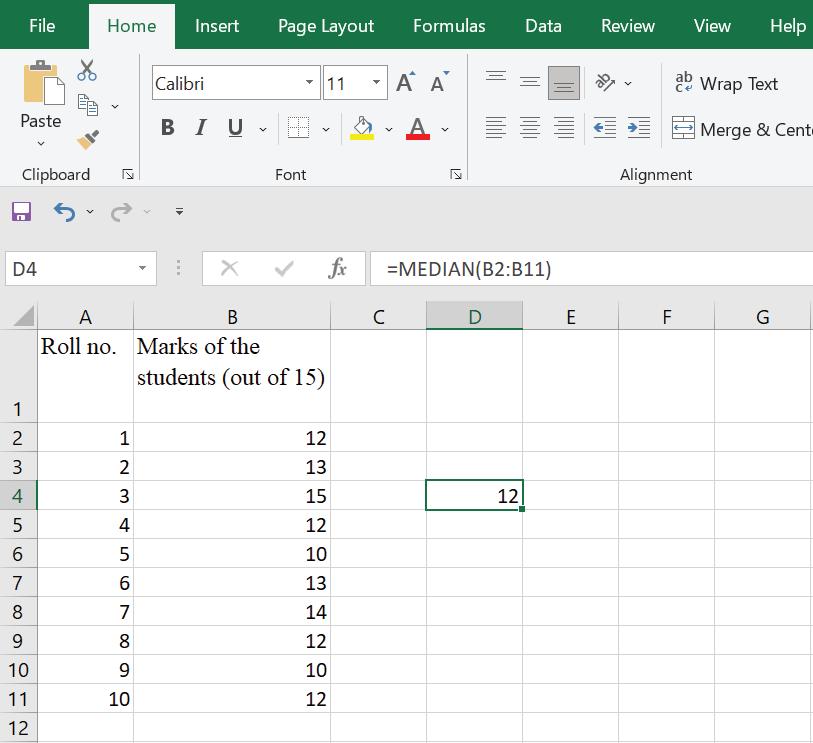The image size is (813, 743).
Task: Open the Borders dropdown arrow
Action: [326, 129]
